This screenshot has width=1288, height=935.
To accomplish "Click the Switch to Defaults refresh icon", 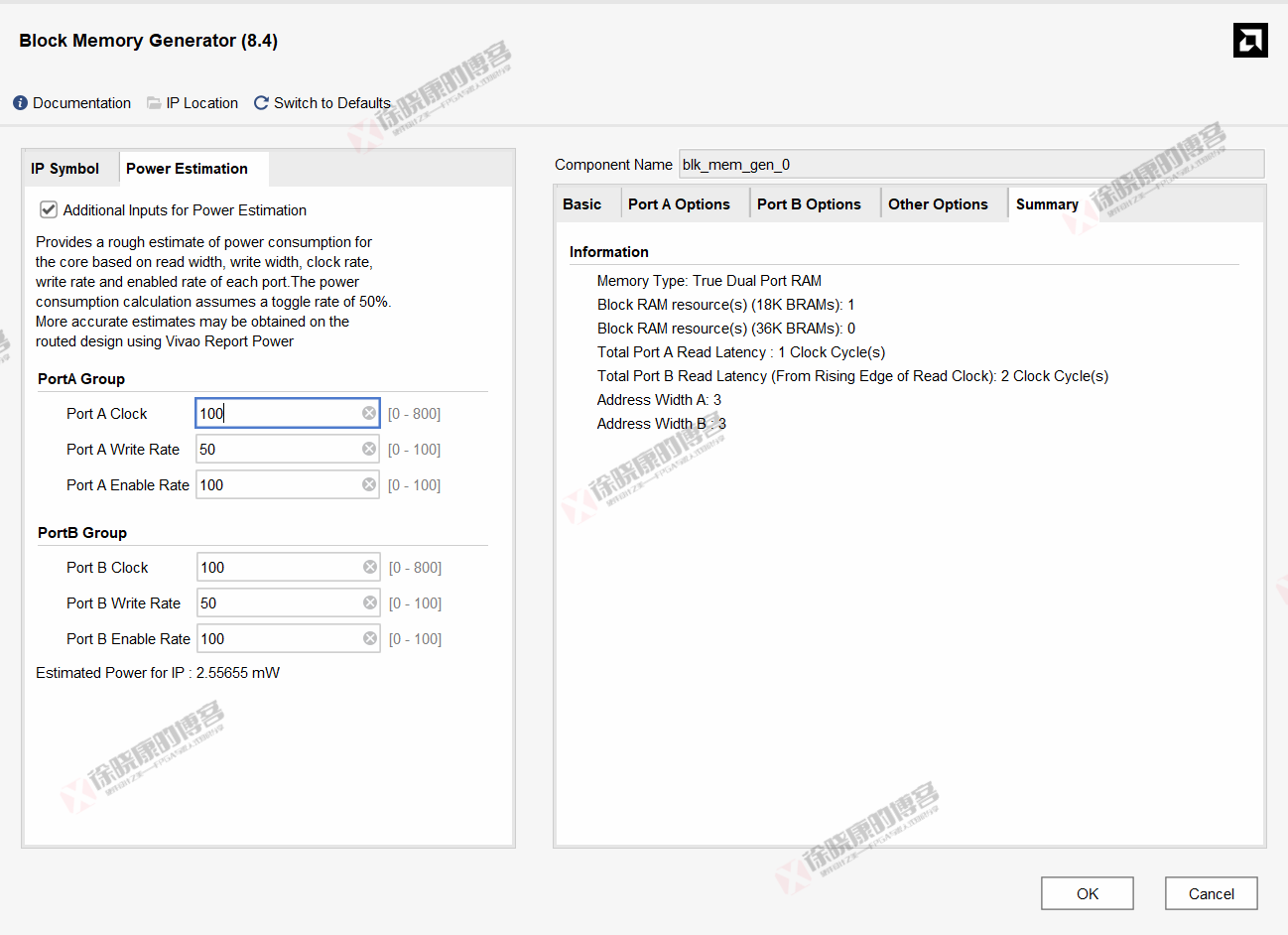I will [x=261, y=102].
